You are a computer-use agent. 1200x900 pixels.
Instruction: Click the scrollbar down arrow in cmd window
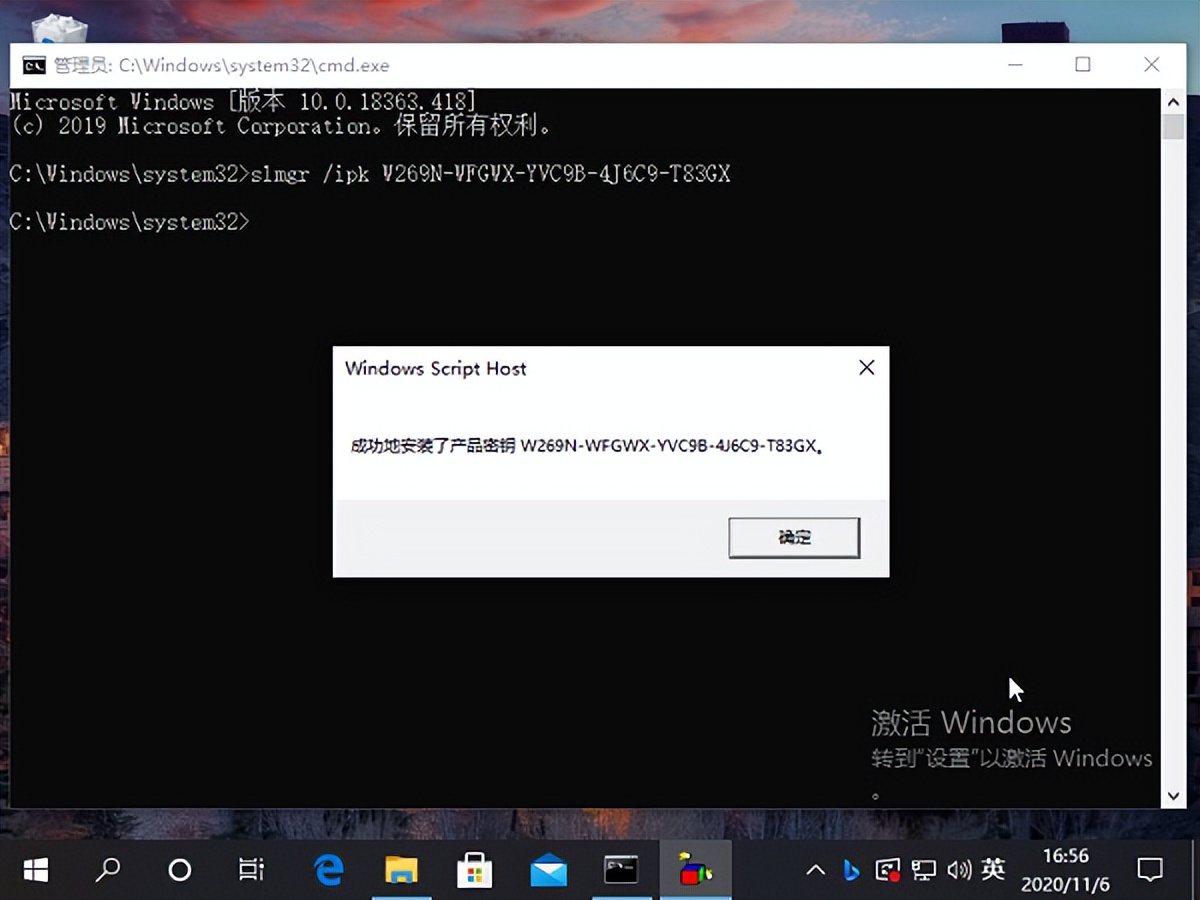pyautogui.click(x=1172, y=796)
